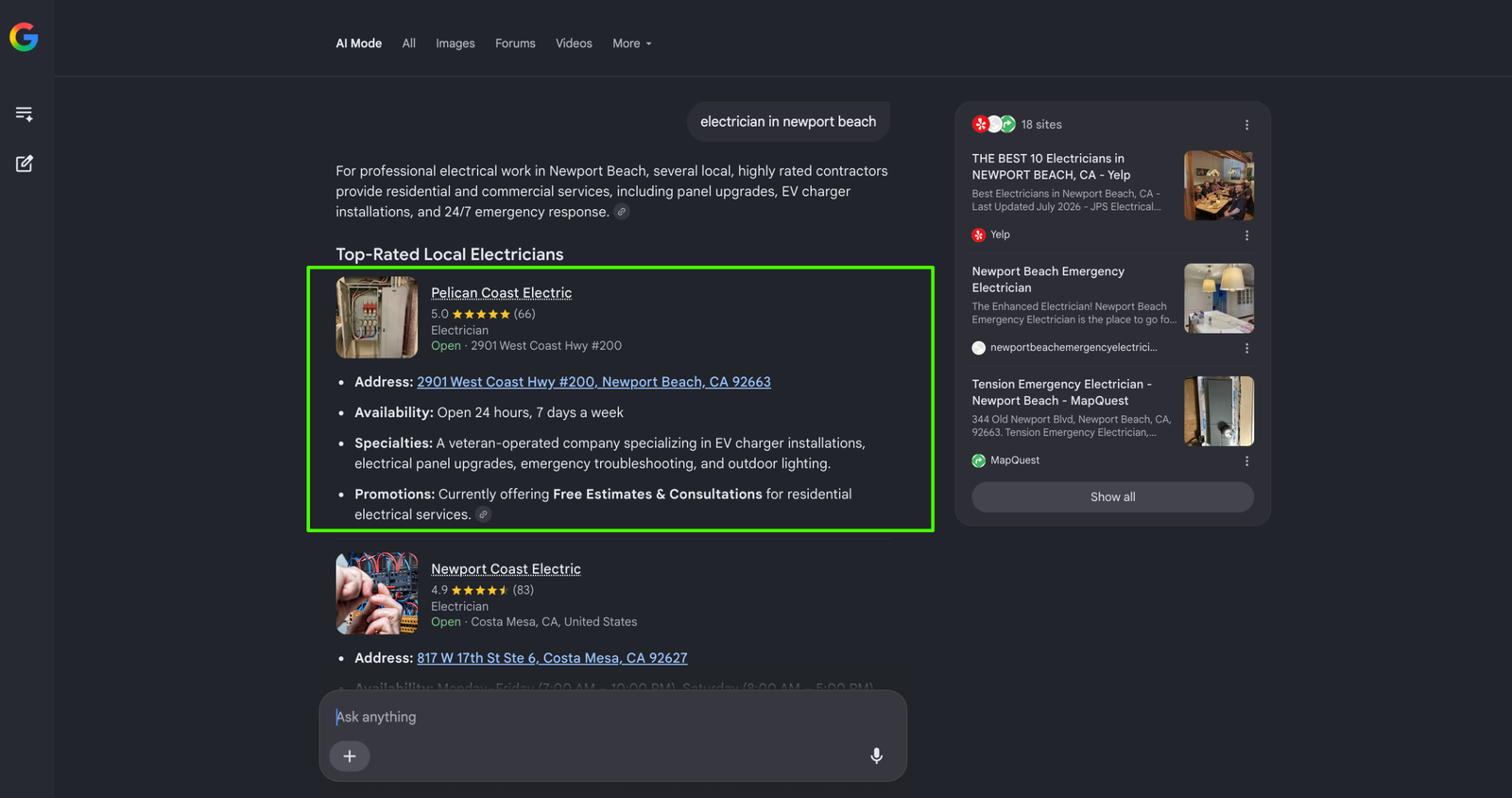Click newportbeachemergencyelectrici source label
The width and height of the screenshot is (1512, 798).
(x=1074, y=348)
